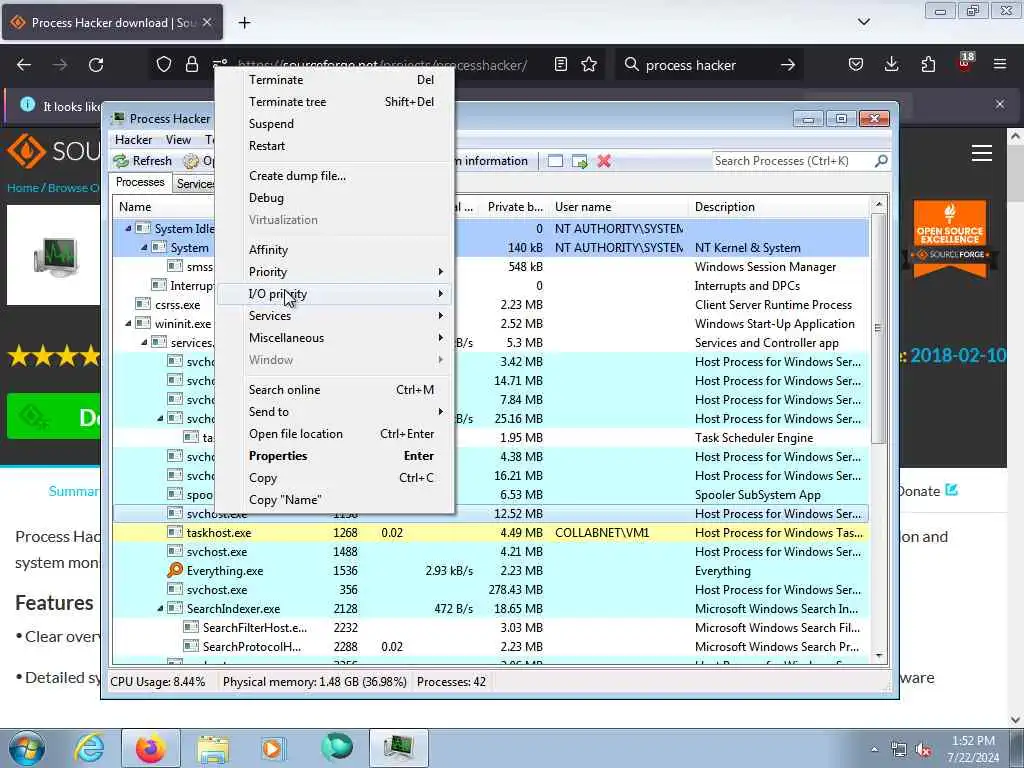Open the tracking protection shield icon

(164, 65)
